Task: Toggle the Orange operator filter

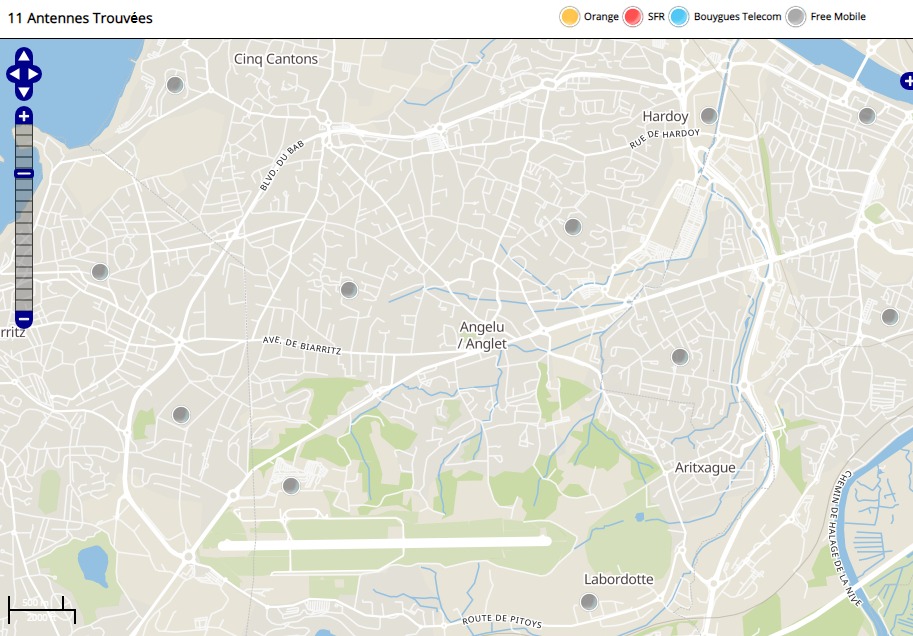Action: tap(569, 17)
